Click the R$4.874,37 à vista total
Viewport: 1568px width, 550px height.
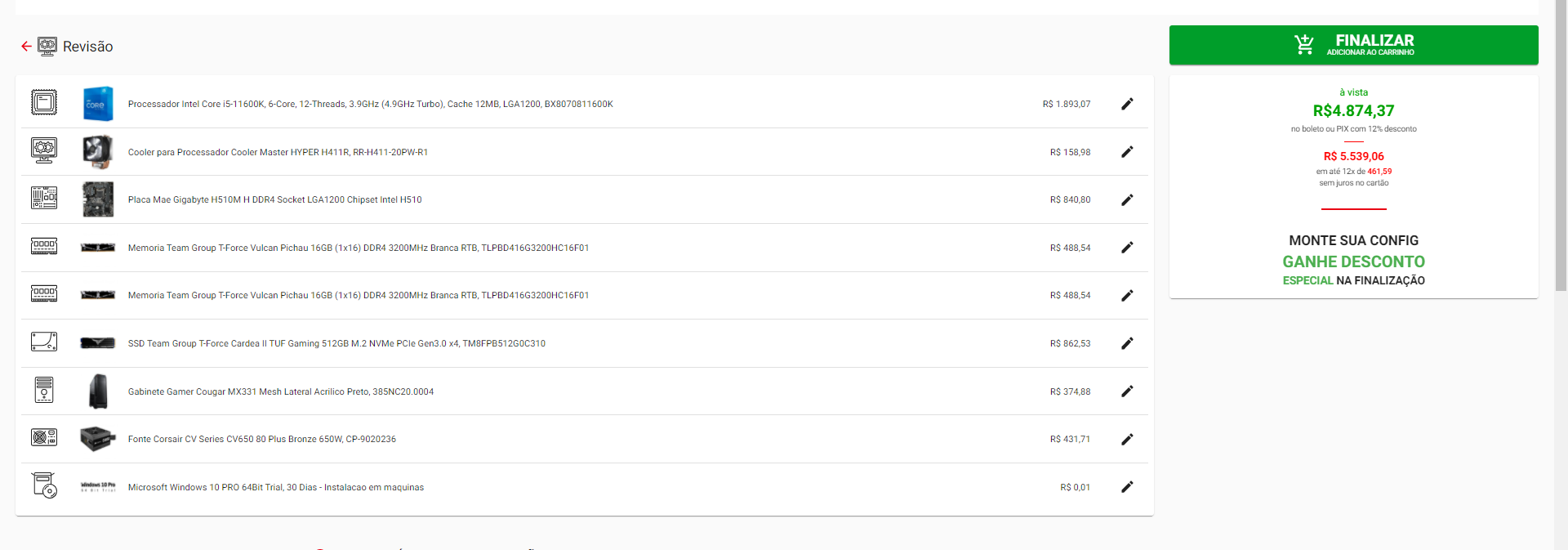coord(1353,110)
